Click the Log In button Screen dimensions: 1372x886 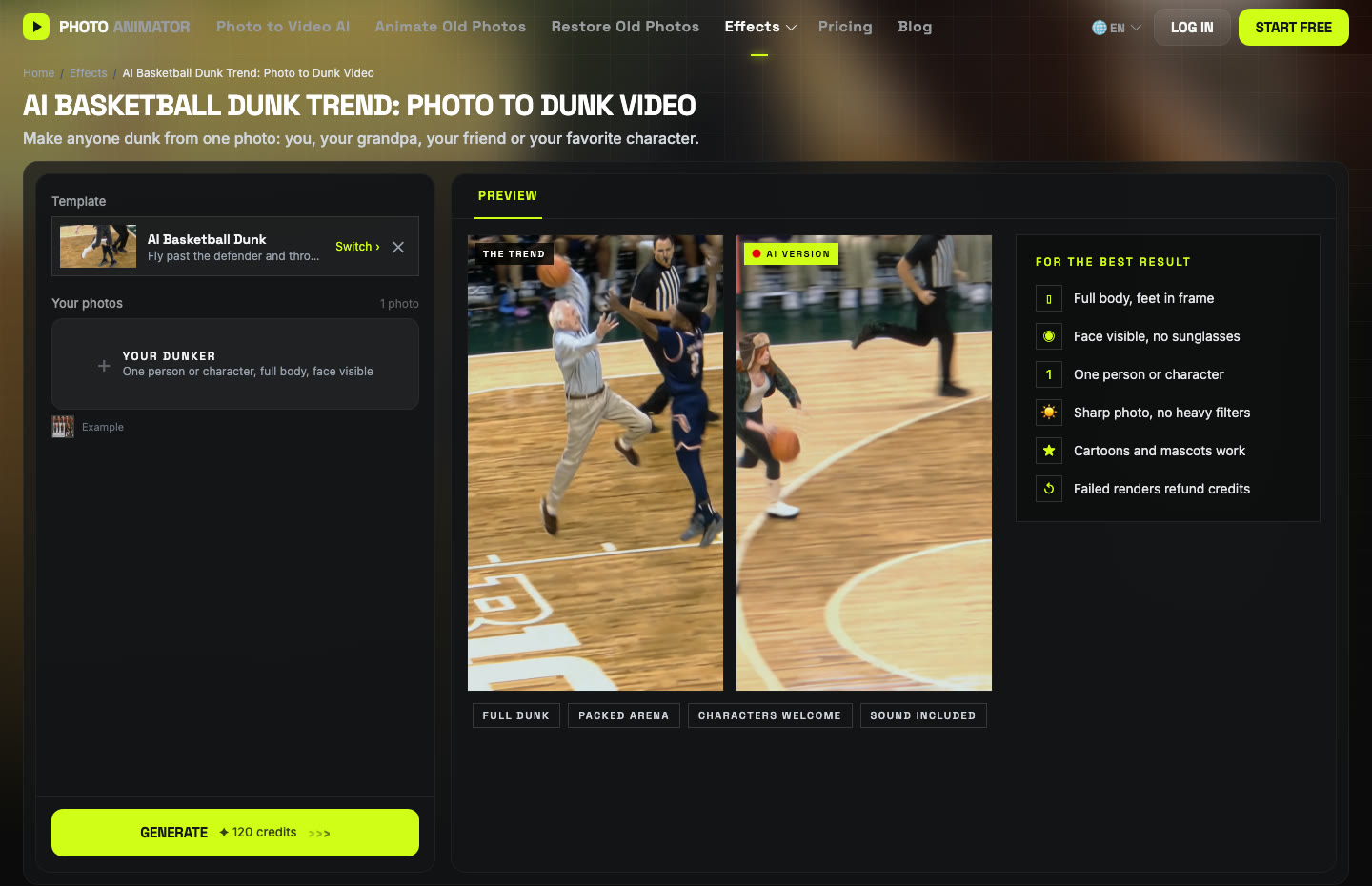coord(1192,28)
